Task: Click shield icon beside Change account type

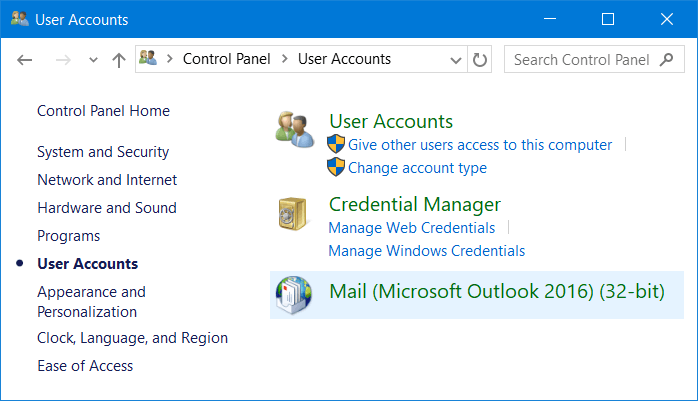Action: click(336, 167)
